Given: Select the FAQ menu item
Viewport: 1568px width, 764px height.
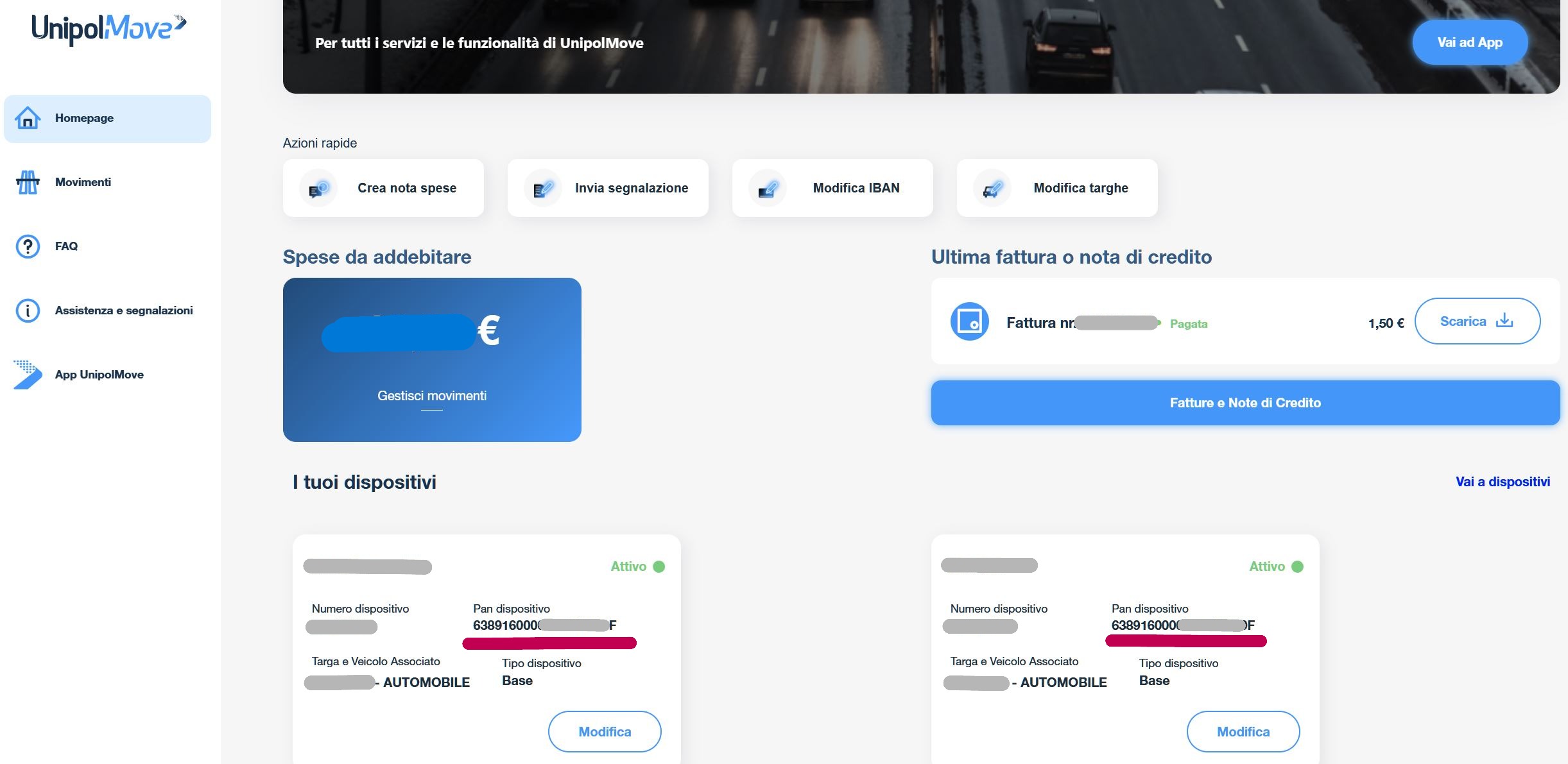Looking at the screenshot, I should (x=66, y=246).
